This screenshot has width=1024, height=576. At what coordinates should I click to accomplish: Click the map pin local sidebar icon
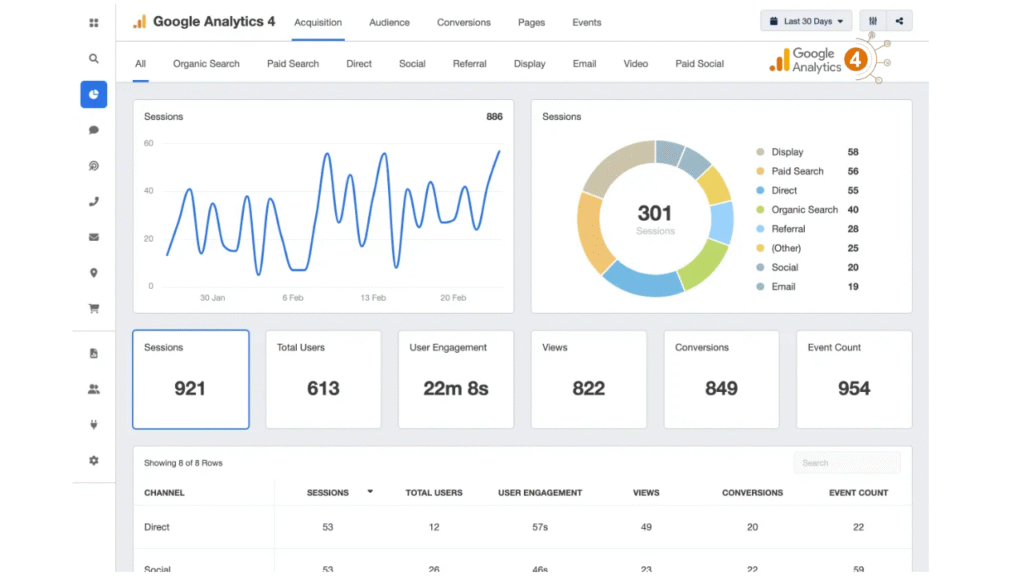[94, 273]
